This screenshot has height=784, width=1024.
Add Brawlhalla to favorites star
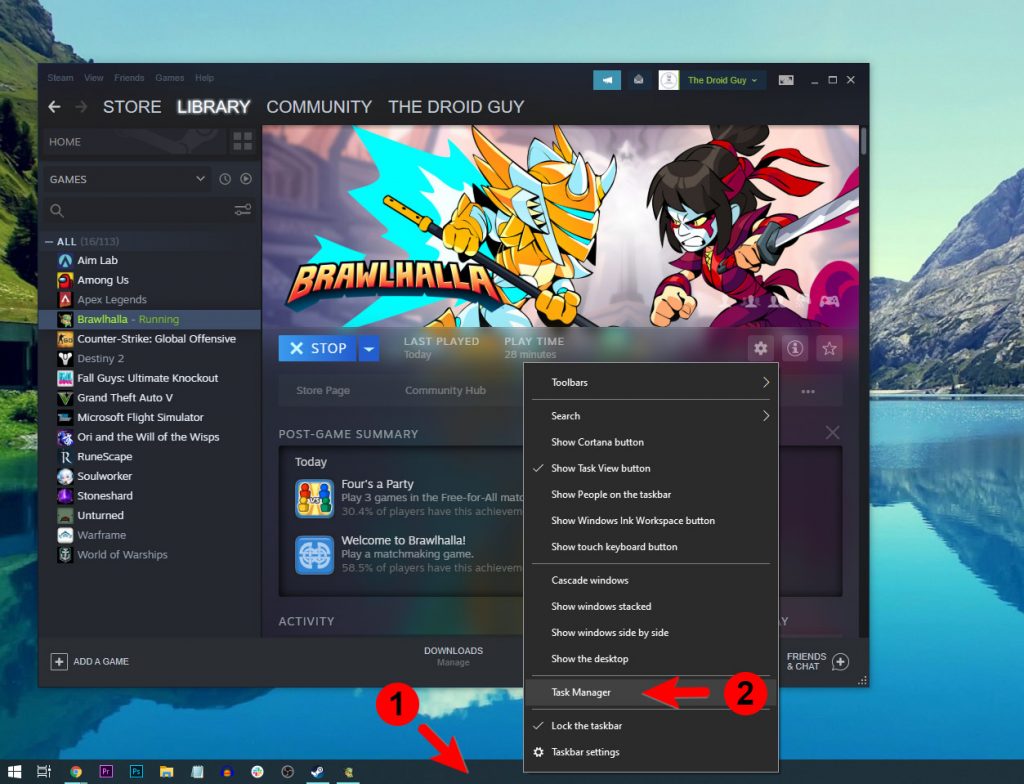click(x=829, y=348)
